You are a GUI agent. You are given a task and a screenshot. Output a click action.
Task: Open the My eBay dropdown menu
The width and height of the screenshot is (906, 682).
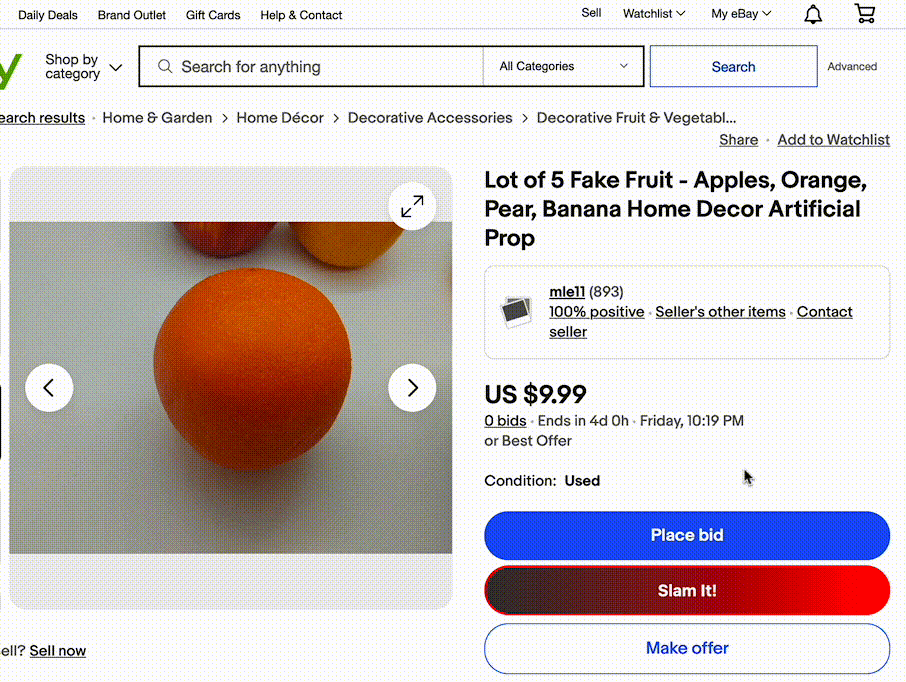(x=741, y=14)
